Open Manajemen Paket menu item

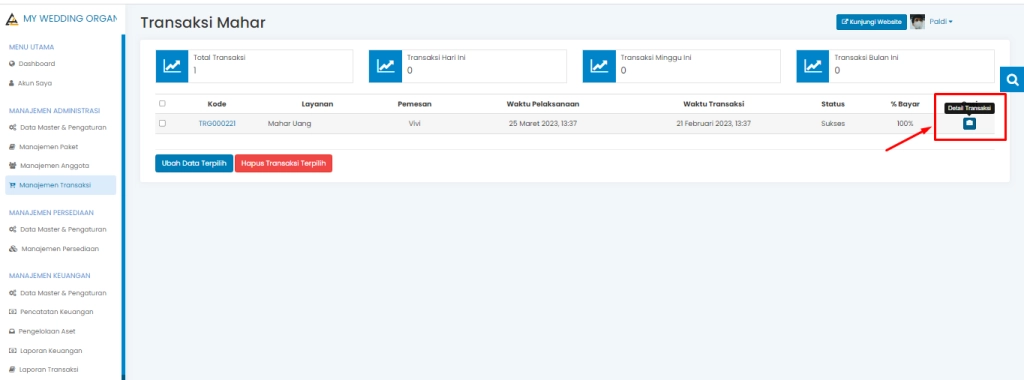pos(49,147)
